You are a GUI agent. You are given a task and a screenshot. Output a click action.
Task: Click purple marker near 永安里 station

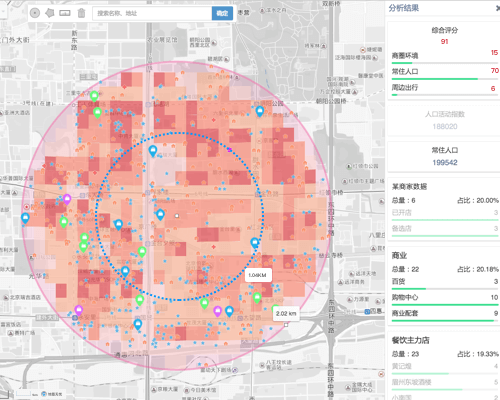click(x=79, y=310)
